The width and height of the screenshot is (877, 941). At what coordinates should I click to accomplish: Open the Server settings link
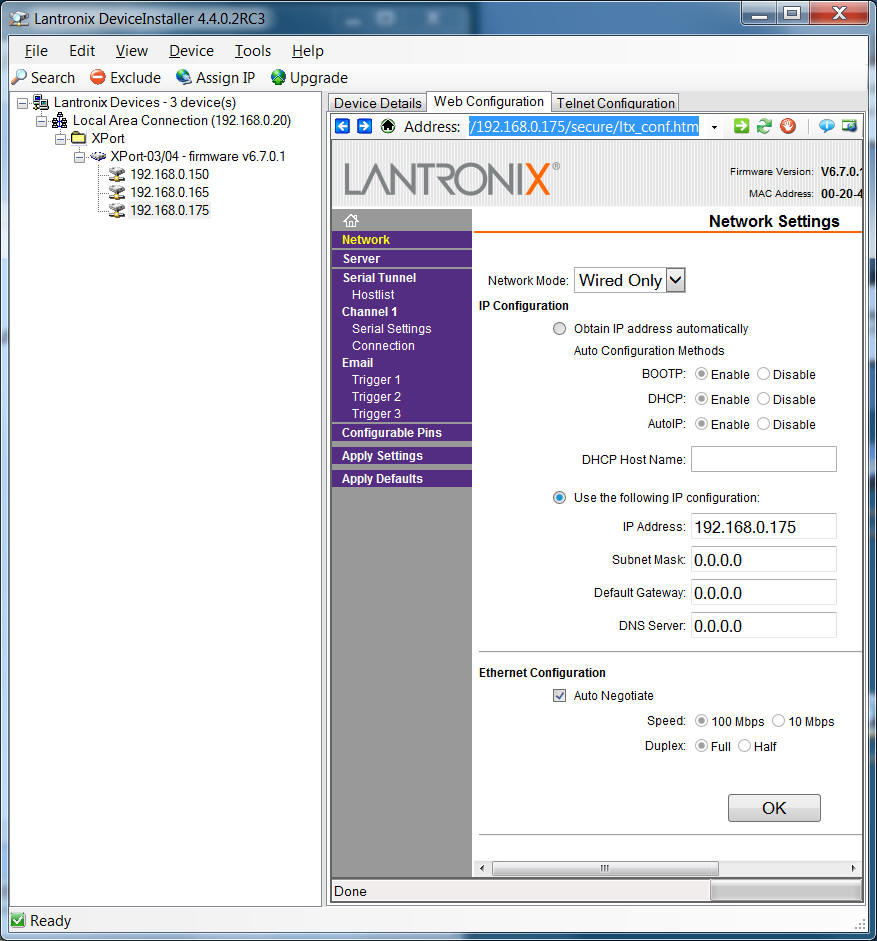pos(361,259)
